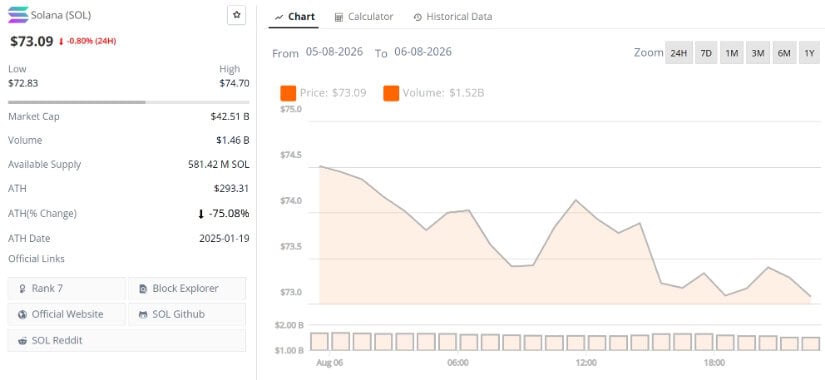The image size is (825, 380).
Task: Set chart zoom to 3M
Action: tap(758, 53)
